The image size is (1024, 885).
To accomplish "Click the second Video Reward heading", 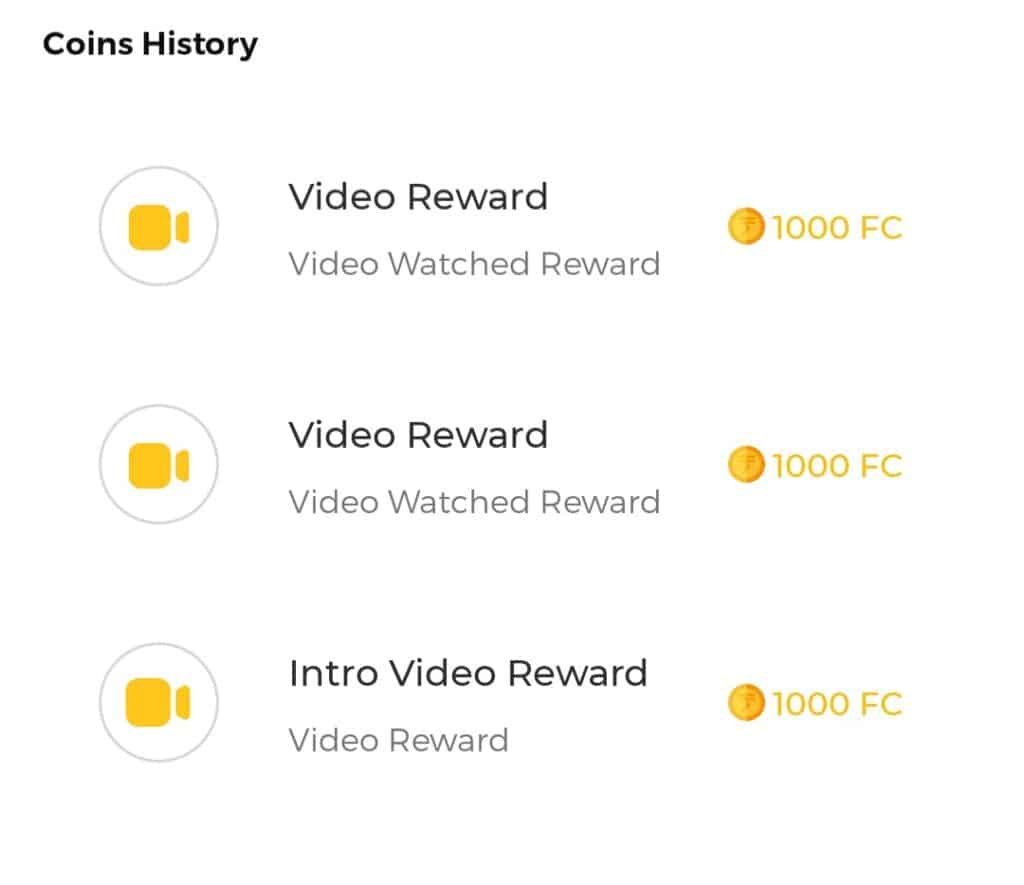I will click(418, 435).
